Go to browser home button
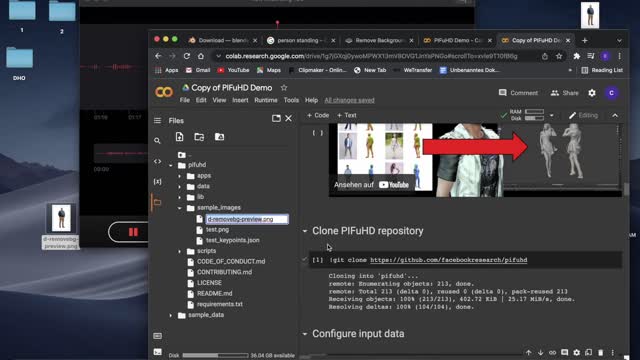Viewport: 640px width, 360px height. 201,56
